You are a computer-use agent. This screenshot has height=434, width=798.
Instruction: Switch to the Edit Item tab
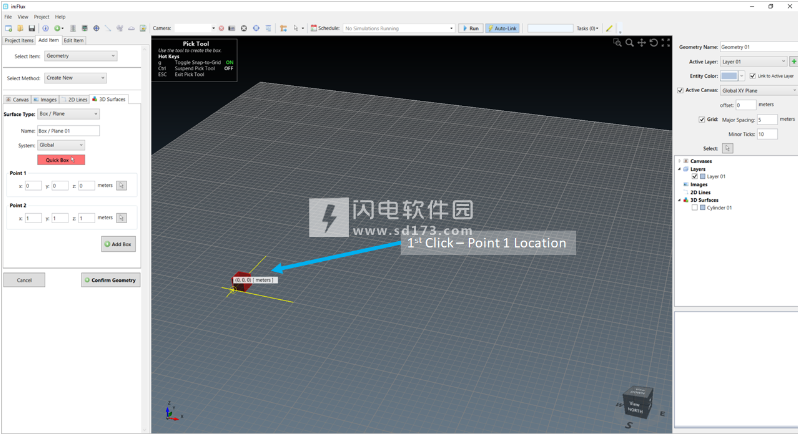[x=74, y=41]
